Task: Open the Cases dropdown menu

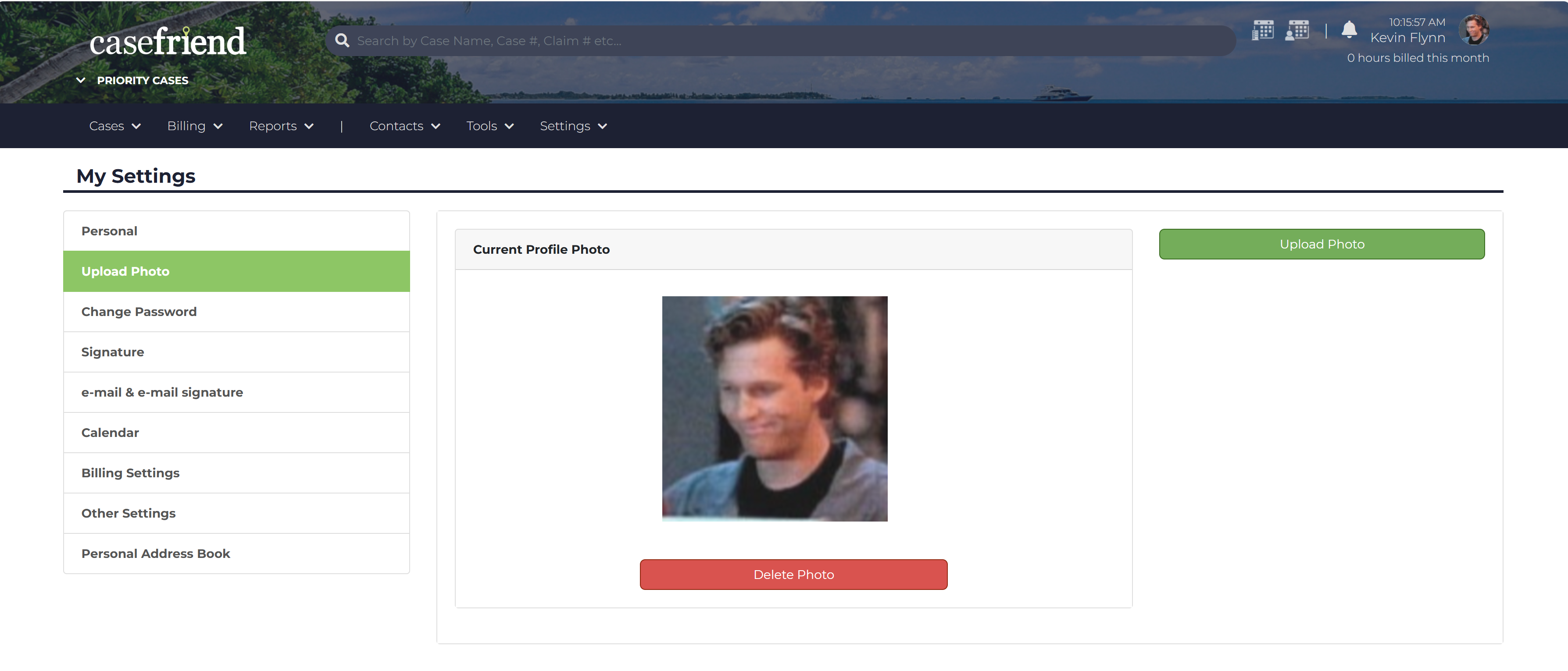Action: [115, 126]
